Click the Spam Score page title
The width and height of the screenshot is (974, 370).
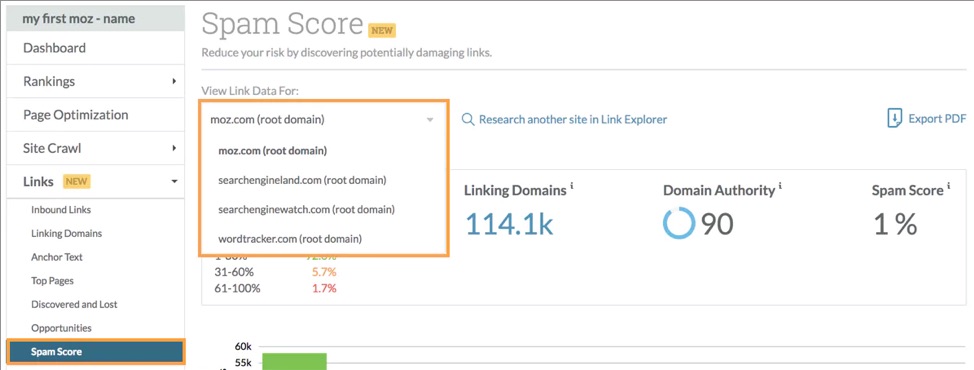(x=283, y=25)
